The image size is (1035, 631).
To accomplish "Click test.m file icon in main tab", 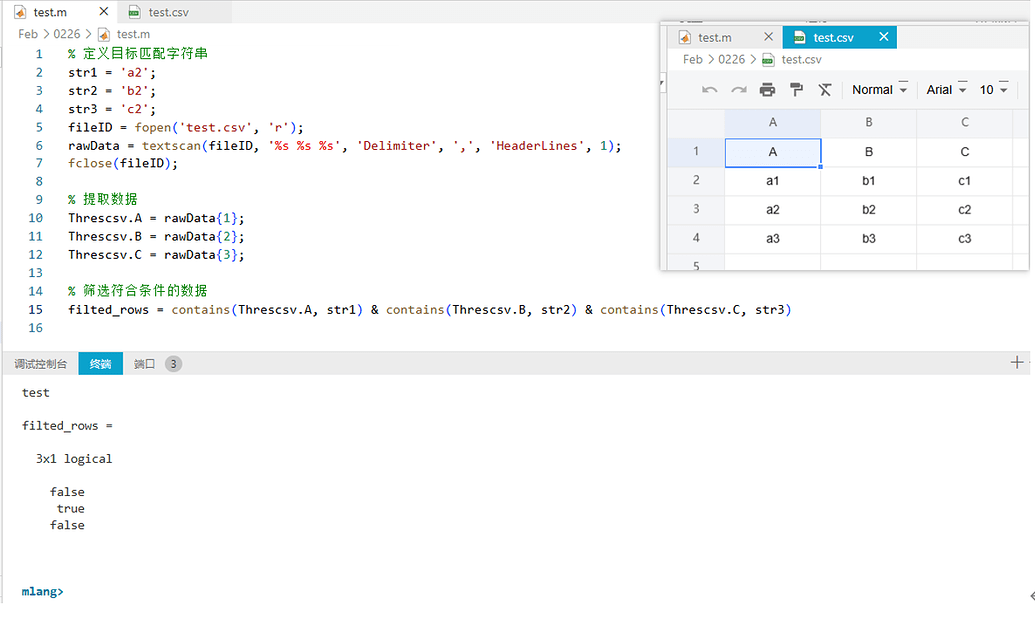I will [20, 12].
